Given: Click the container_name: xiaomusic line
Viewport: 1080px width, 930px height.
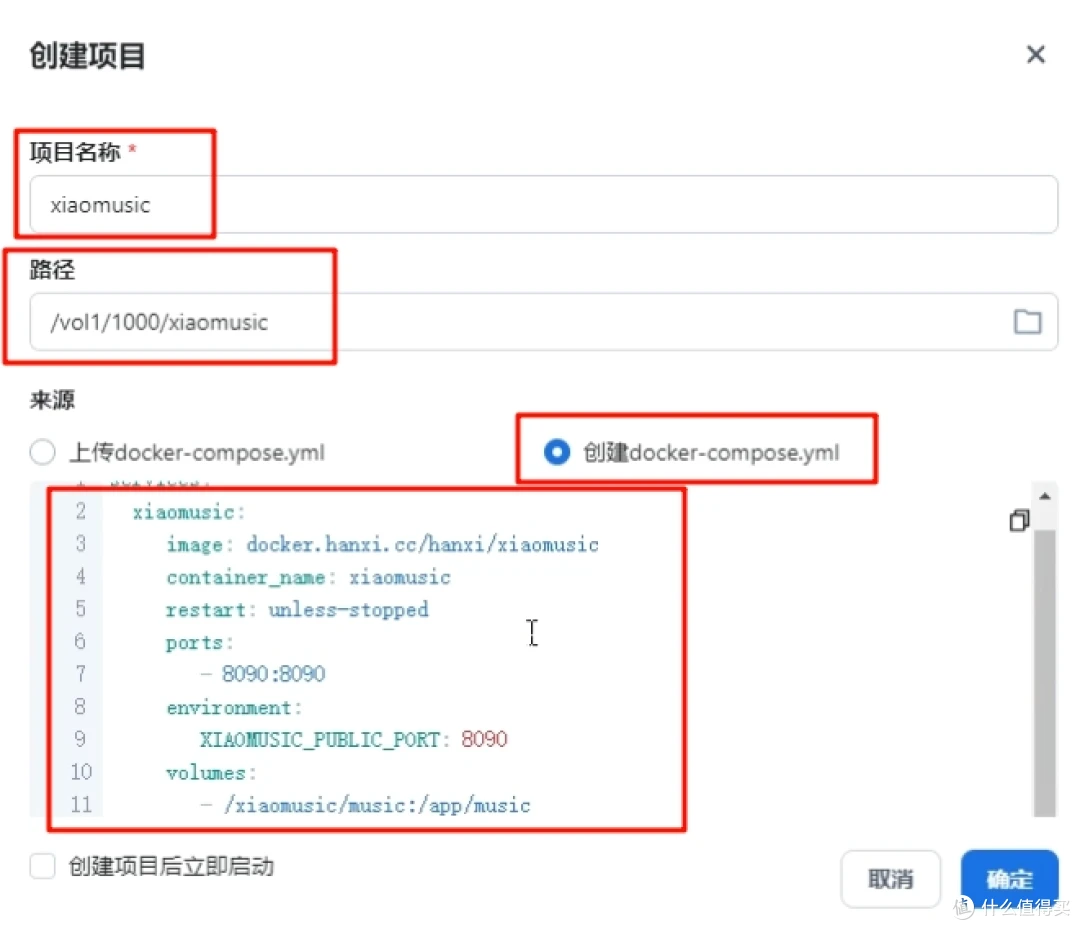Looking at the screenshot, I should [308, 576].
